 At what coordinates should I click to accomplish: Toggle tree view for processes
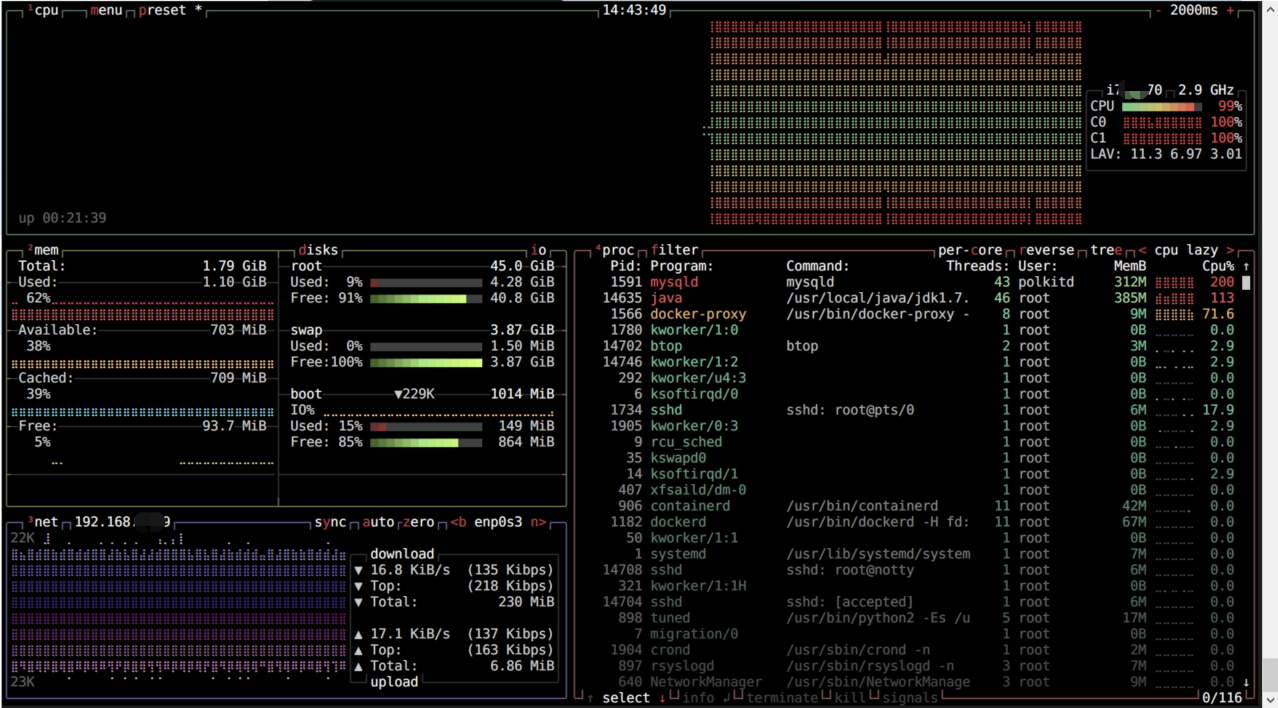1106,250
